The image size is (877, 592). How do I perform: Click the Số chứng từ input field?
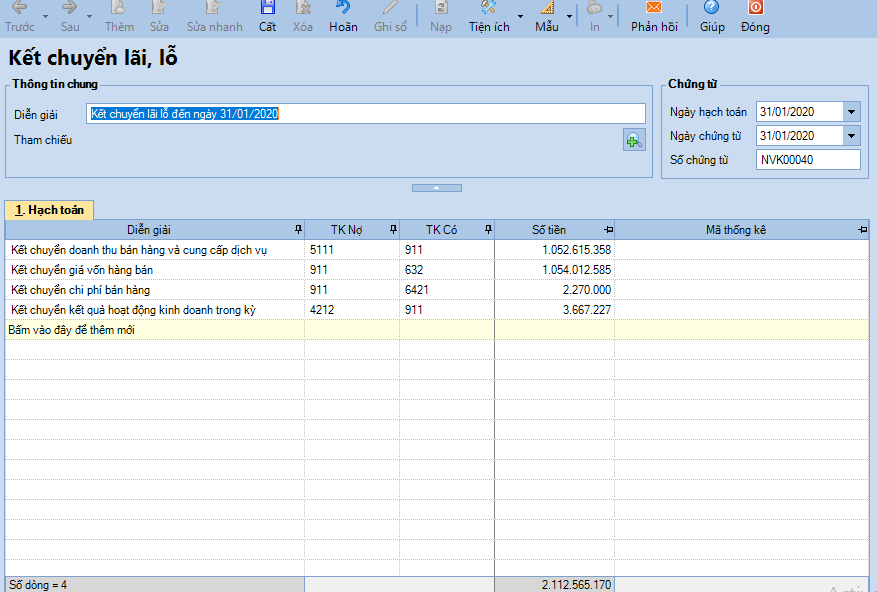point(808,160)
